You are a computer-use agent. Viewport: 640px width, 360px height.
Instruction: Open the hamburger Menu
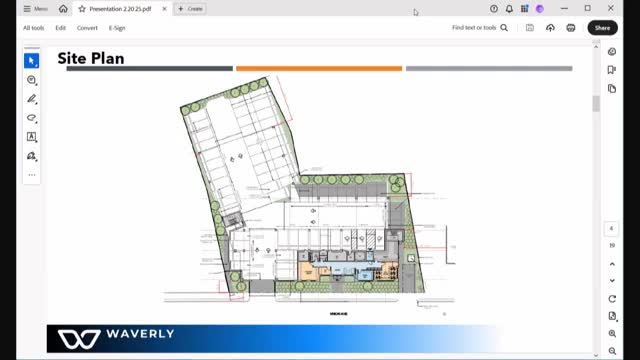pos(35,9)
